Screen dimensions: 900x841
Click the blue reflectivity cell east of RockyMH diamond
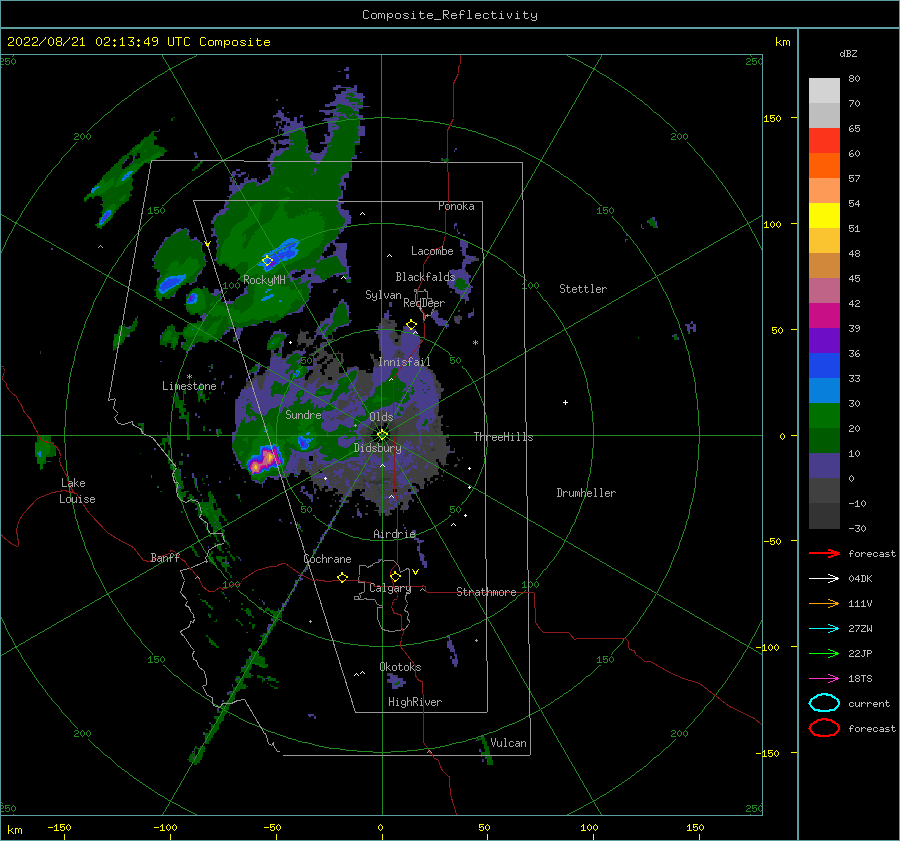[285, 251]
